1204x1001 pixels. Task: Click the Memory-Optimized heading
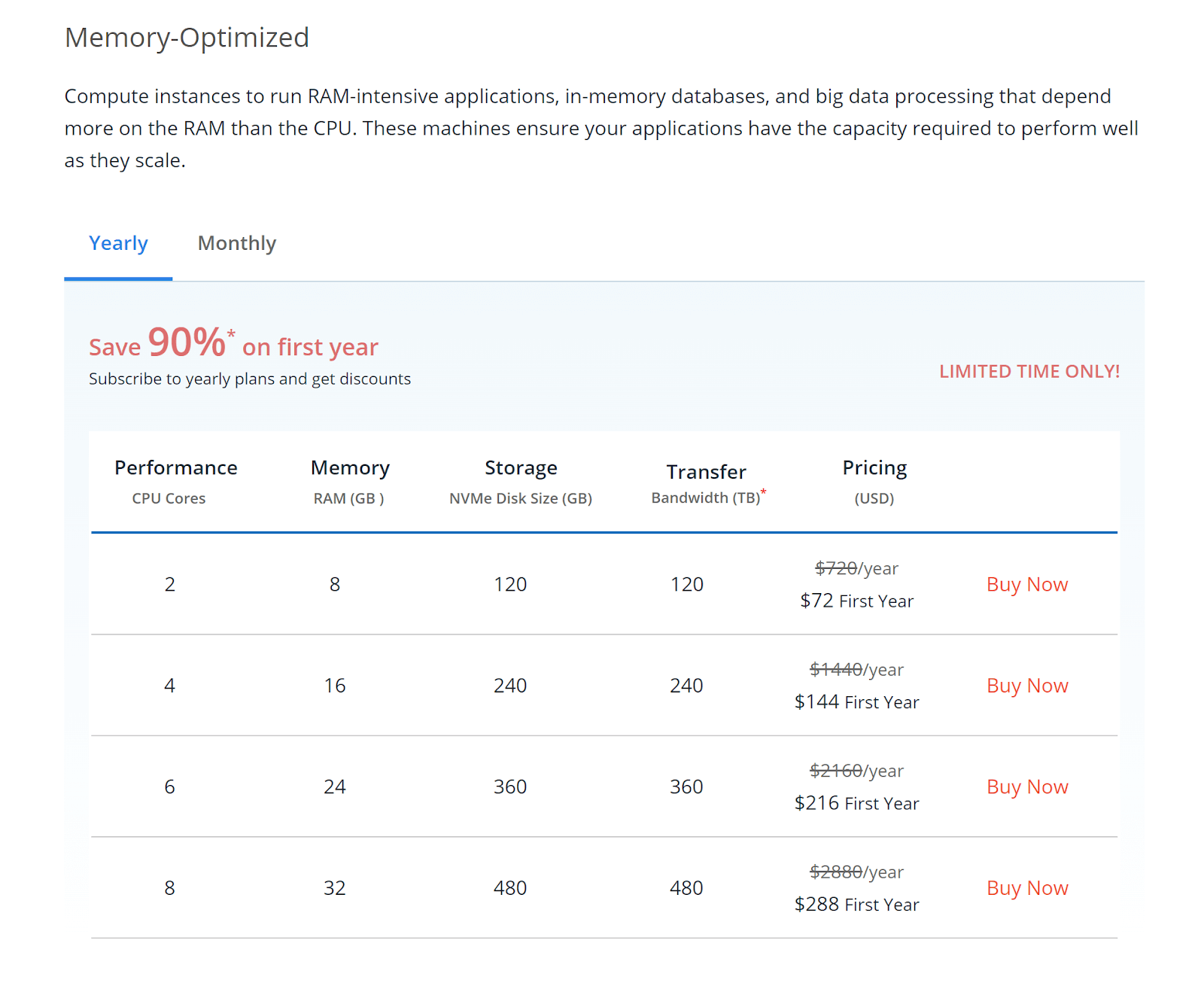tap(187, 38)
